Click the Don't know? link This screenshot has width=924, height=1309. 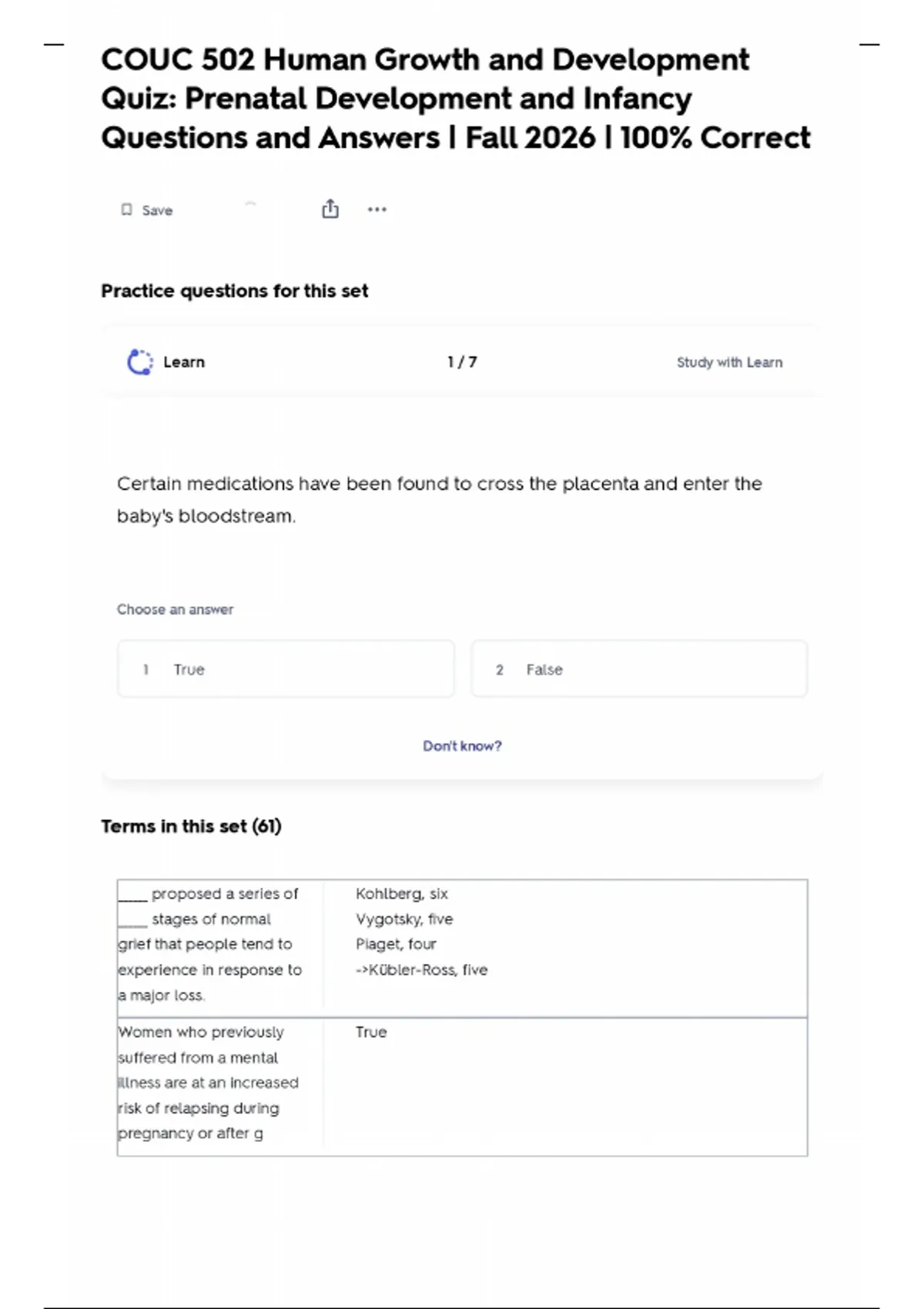pos(462,745)
